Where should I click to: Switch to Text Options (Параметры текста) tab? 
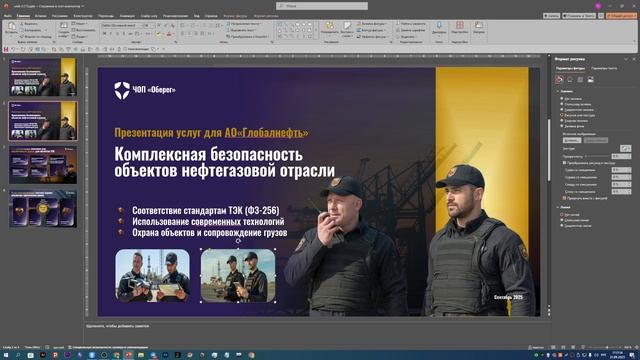pos(604,69)
